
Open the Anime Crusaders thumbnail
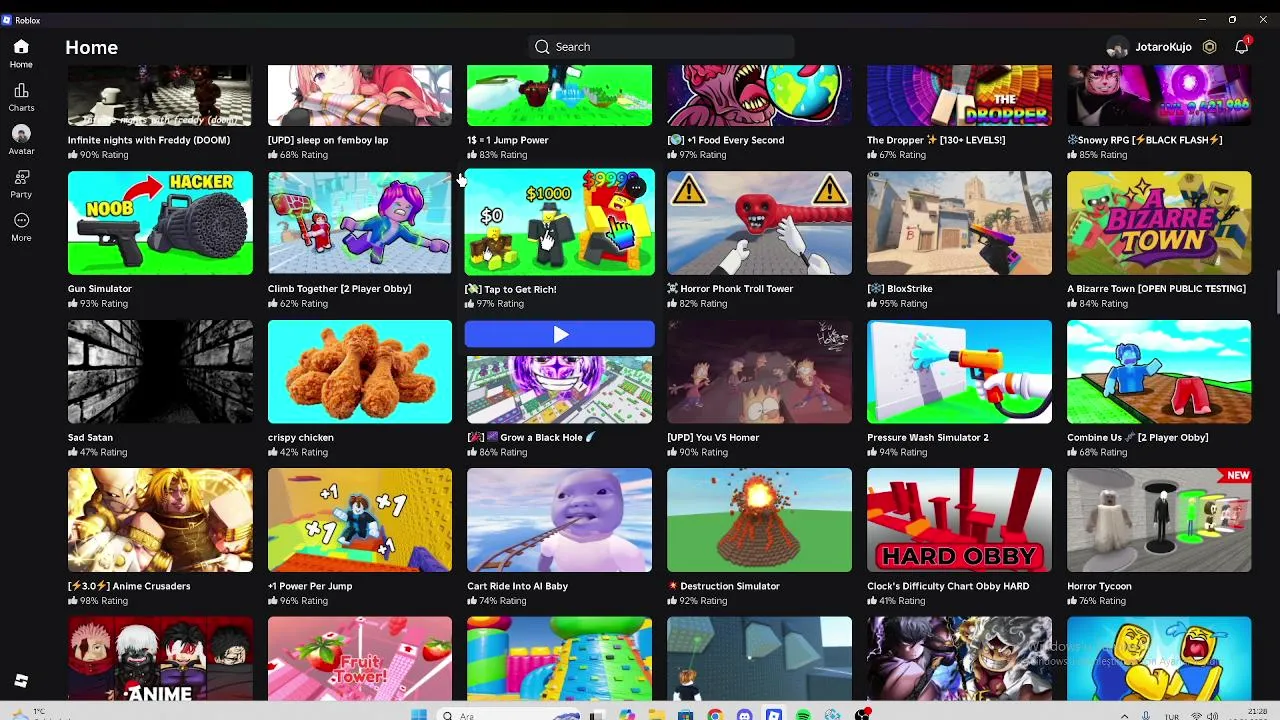[x=160, y=520]
